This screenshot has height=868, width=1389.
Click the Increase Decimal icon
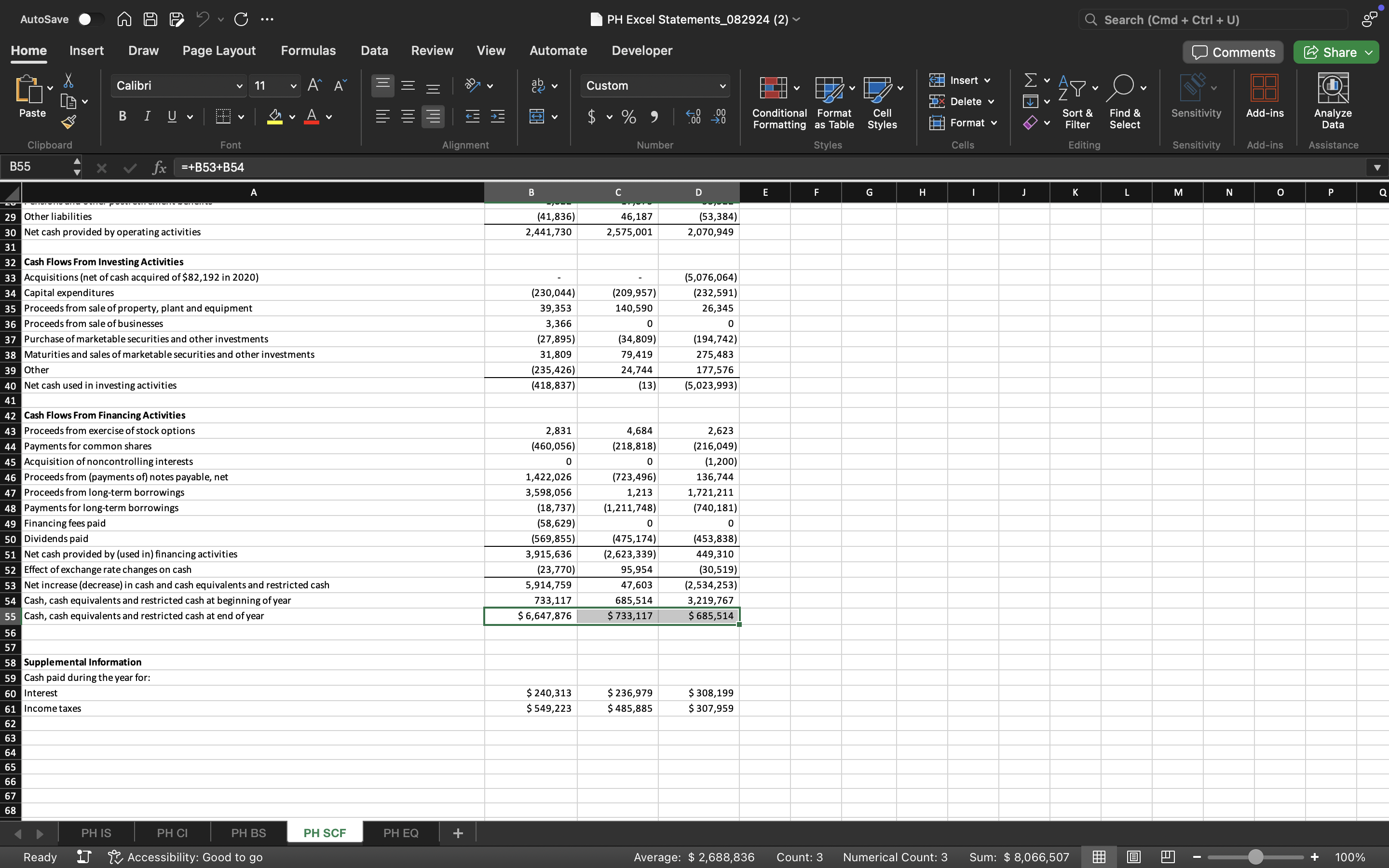tap(694, 117)
